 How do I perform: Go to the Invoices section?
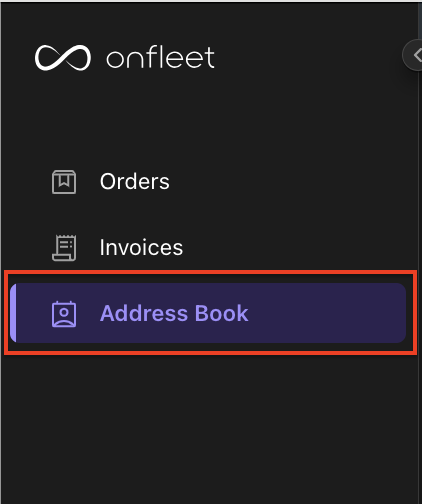[141, 247]
